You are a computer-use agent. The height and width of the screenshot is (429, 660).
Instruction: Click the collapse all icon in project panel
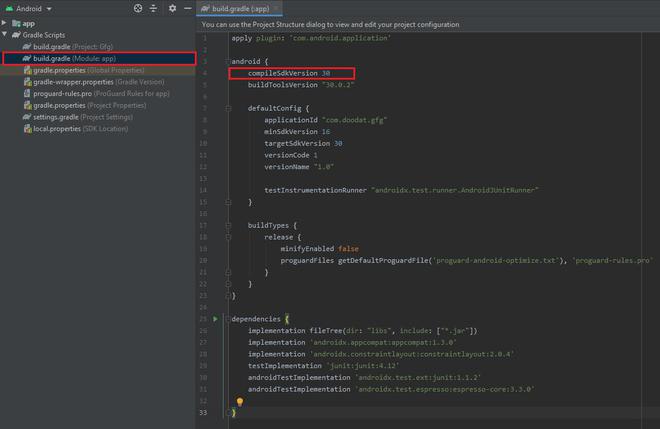click(153, 8)
